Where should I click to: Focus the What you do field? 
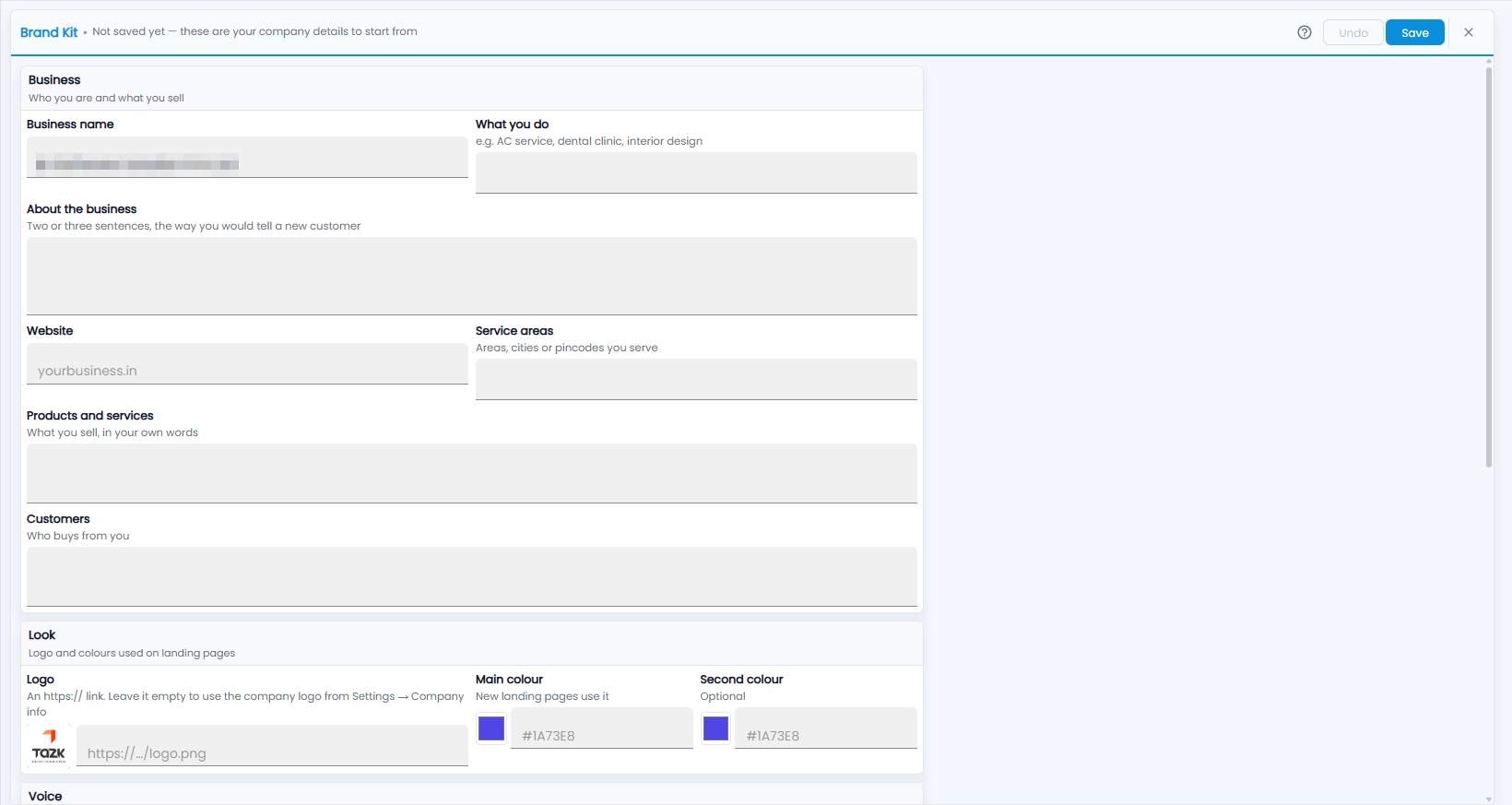pyautogui.click(x=696, y=172)
